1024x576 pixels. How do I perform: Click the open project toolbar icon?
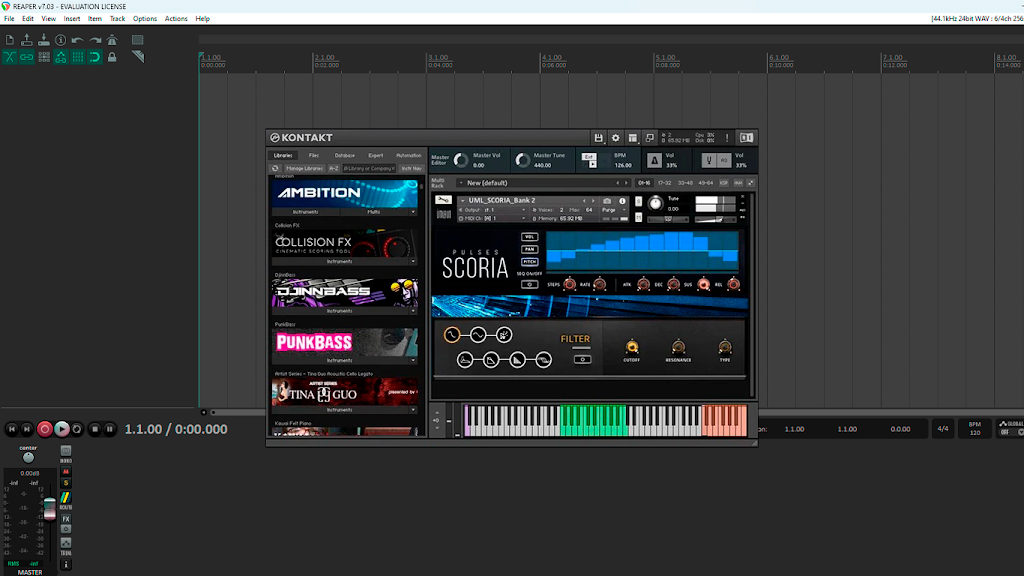click(x=27, y=40)
